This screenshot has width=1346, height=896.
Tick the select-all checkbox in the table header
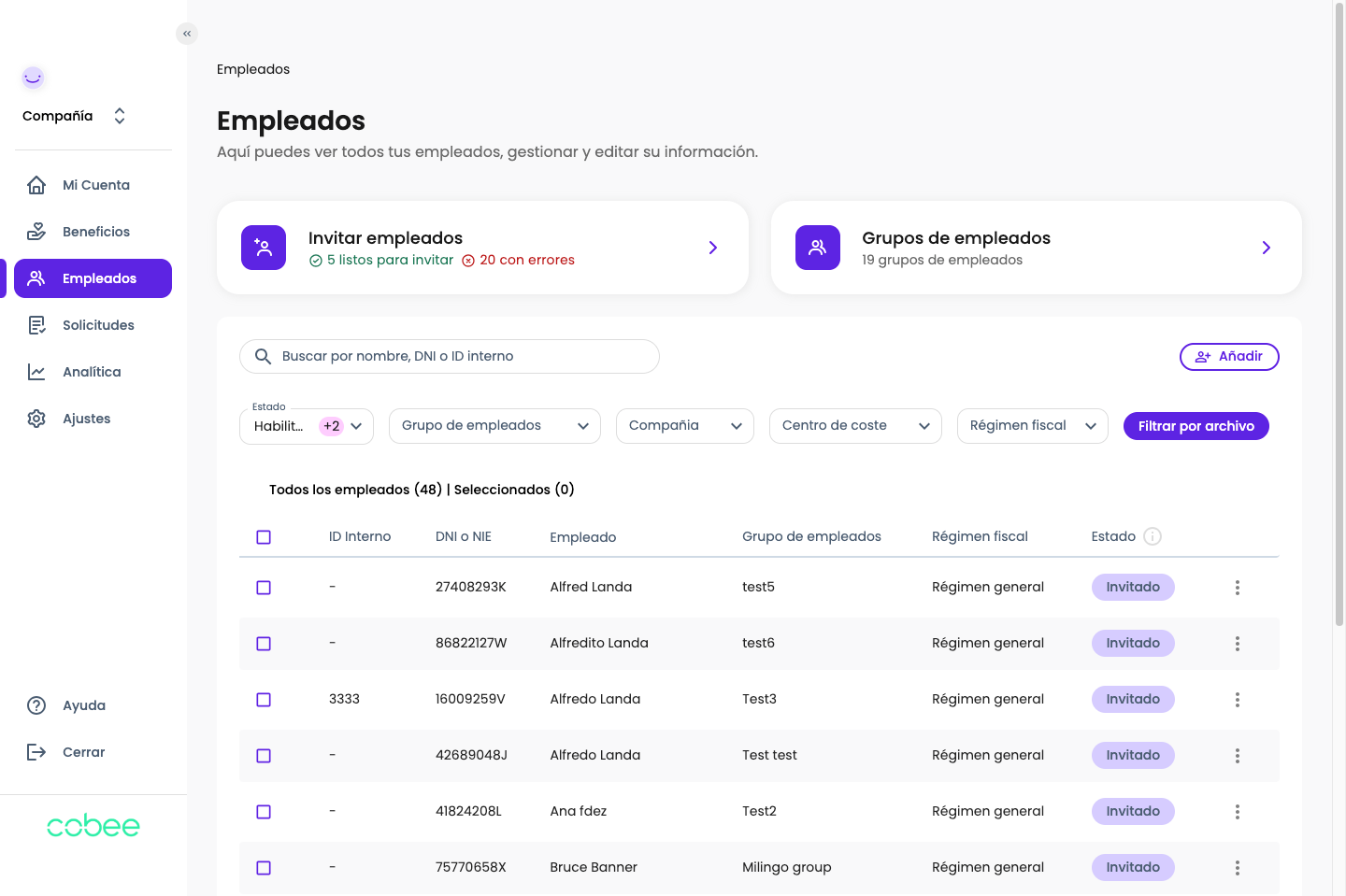(x=264, y=537)
